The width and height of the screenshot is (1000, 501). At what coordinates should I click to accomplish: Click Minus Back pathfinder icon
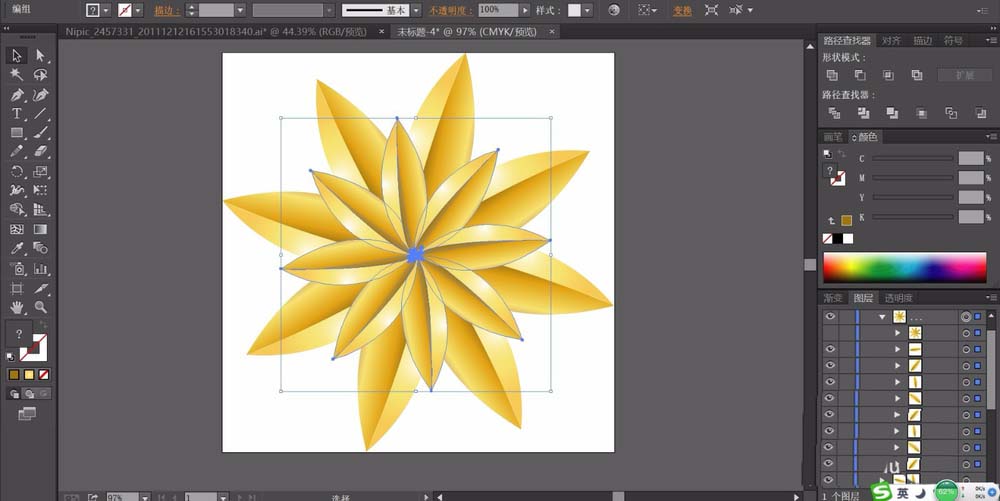coord(981,113)
